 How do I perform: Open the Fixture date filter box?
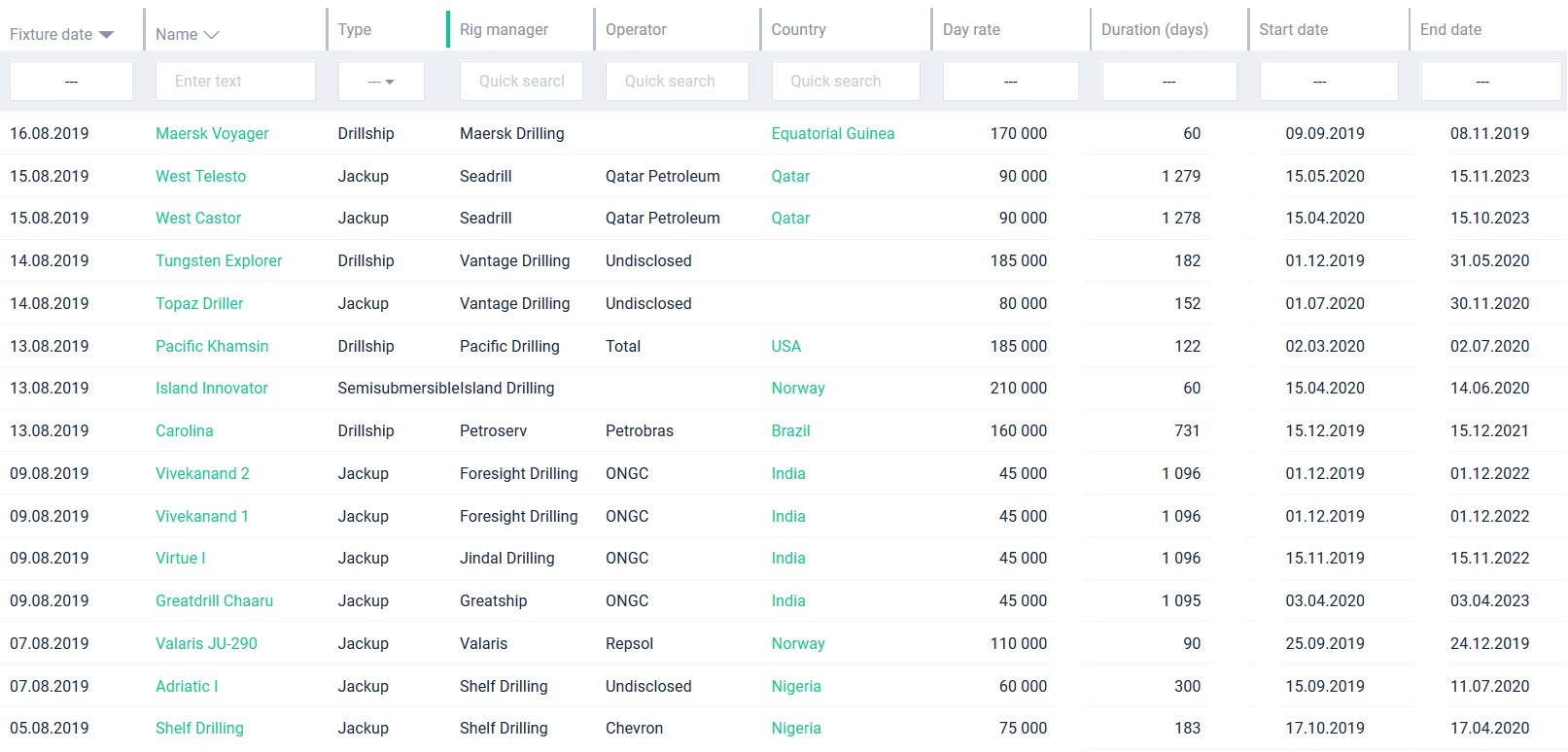[71, 82]
